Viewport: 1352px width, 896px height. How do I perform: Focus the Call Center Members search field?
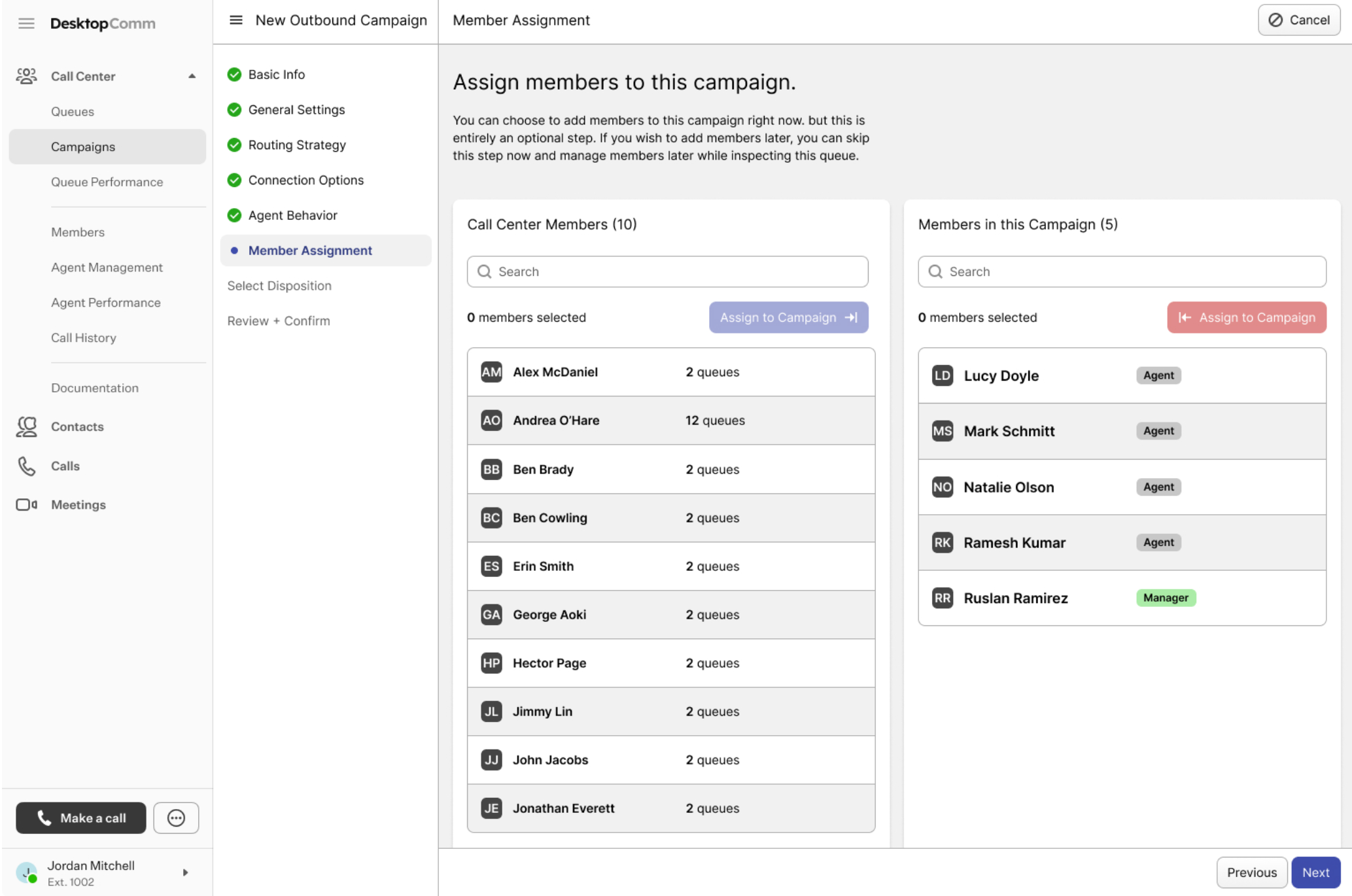tap(667, 271)
